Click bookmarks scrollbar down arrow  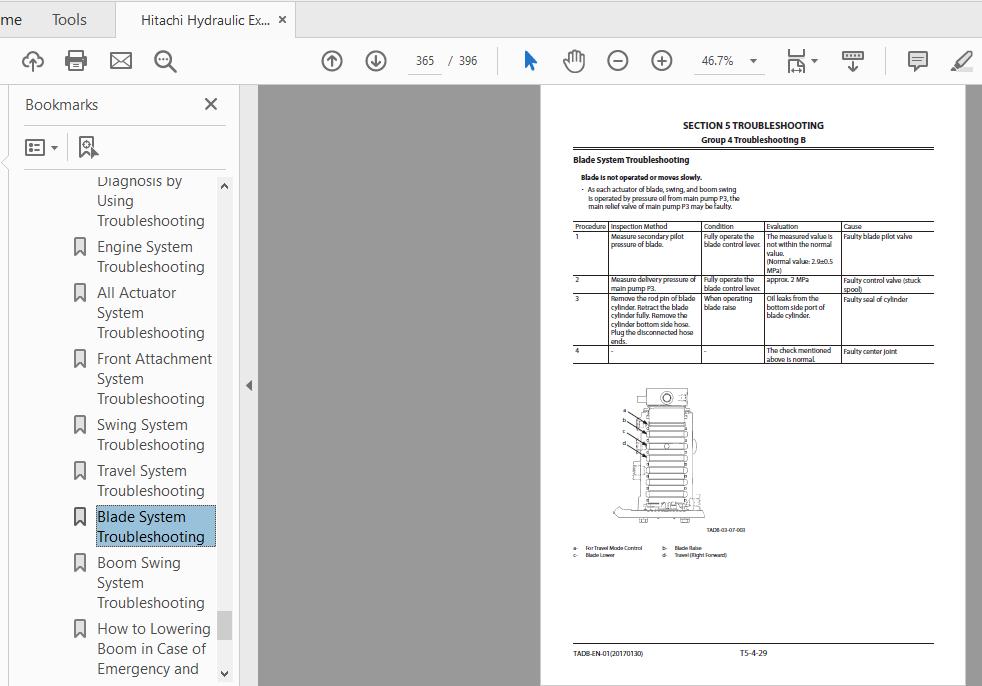coord(225,674)
